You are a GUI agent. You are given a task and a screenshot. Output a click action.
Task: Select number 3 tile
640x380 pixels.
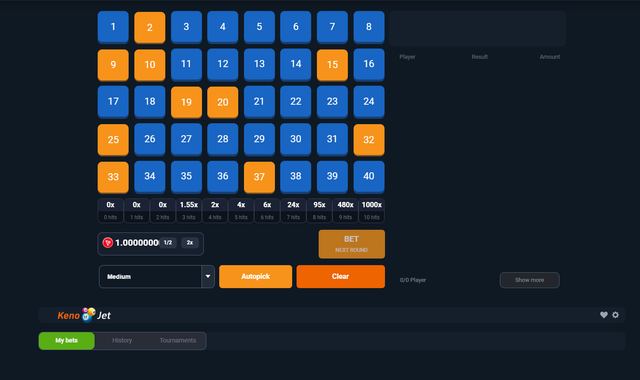[x=186, y=27]
